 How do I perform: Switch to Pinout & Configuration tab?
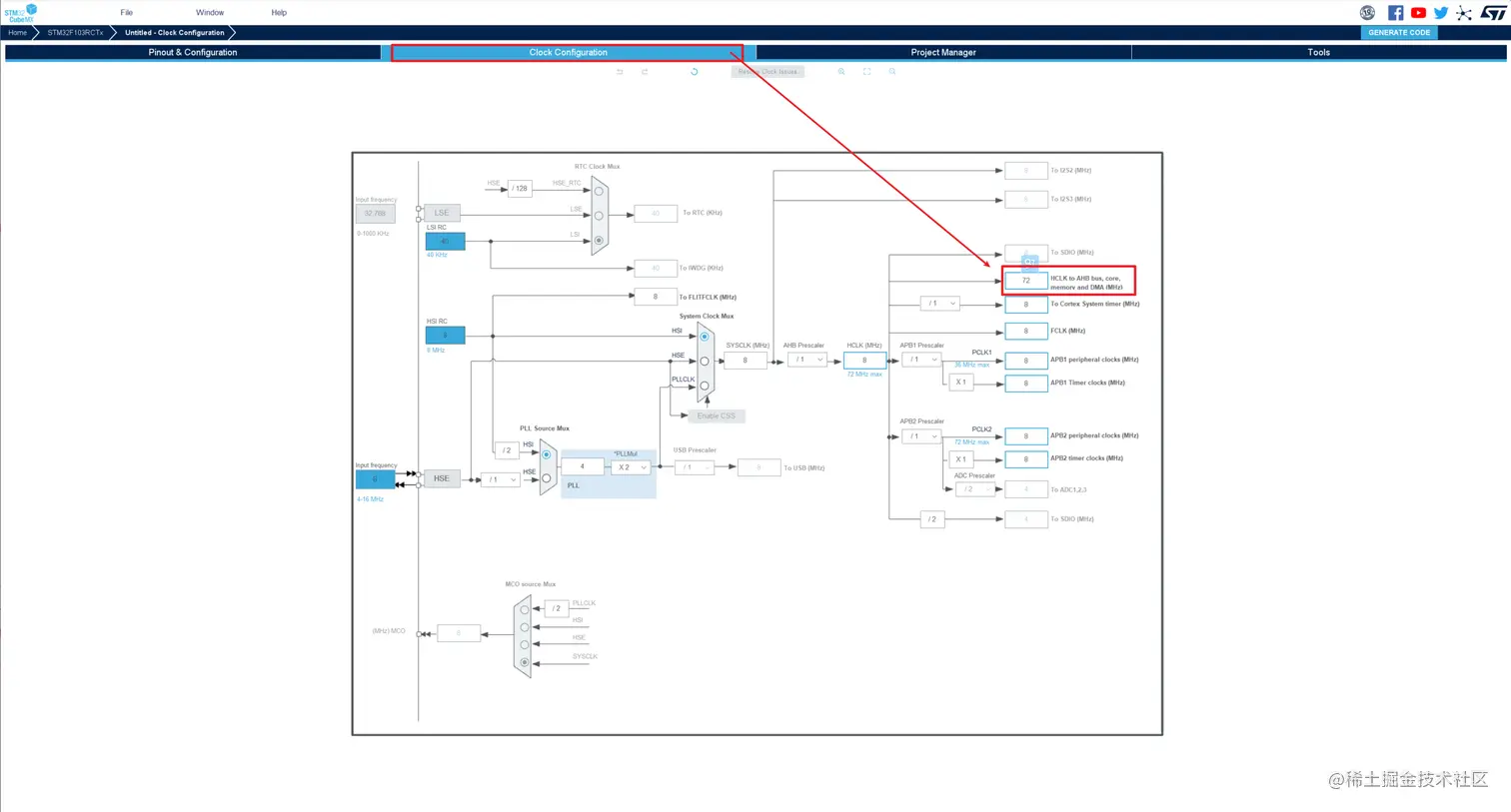point(193,52)
